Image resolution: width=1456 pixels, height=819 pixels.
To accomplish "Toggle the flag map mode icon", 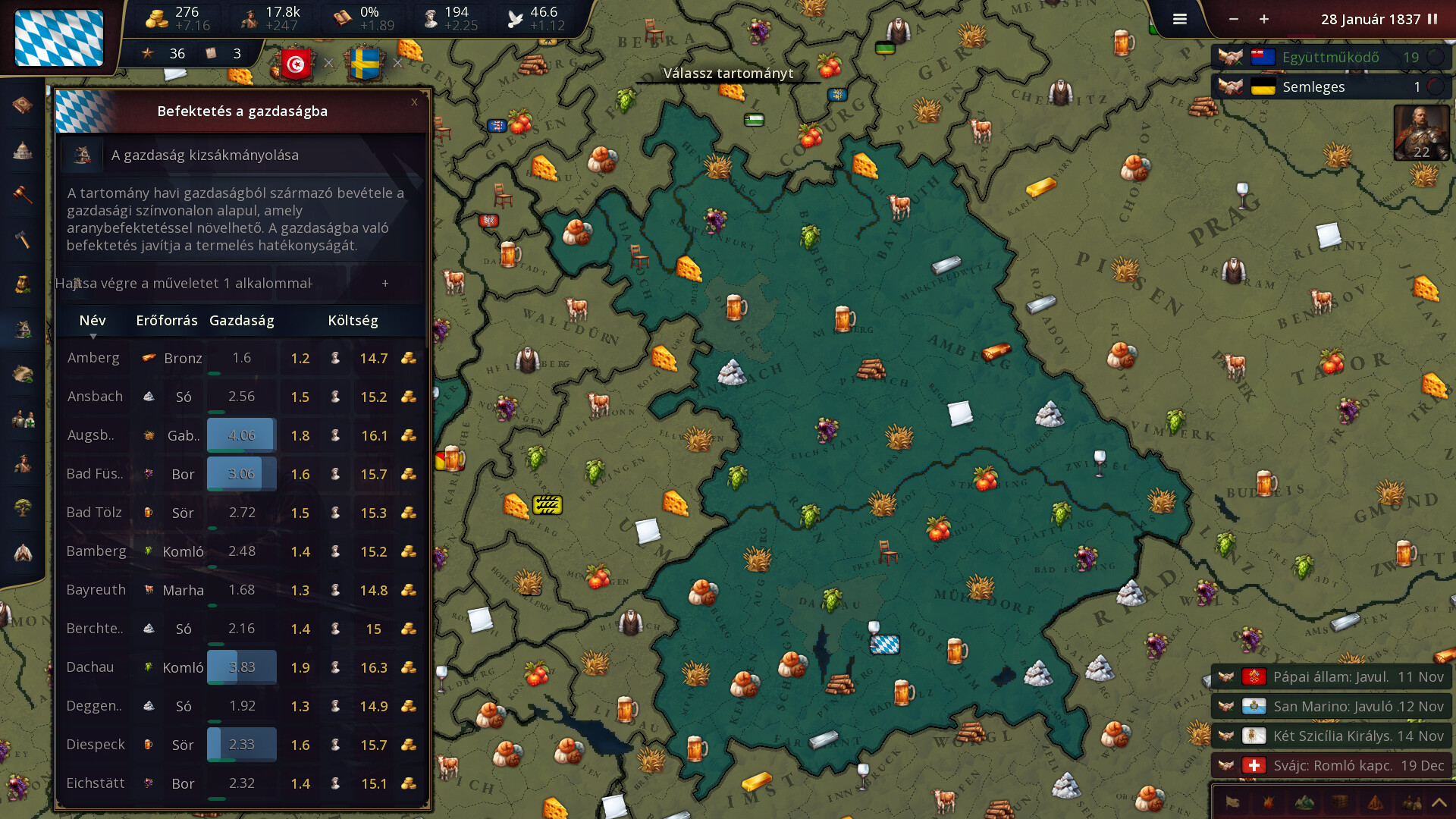I will (x=1233, y=802).
